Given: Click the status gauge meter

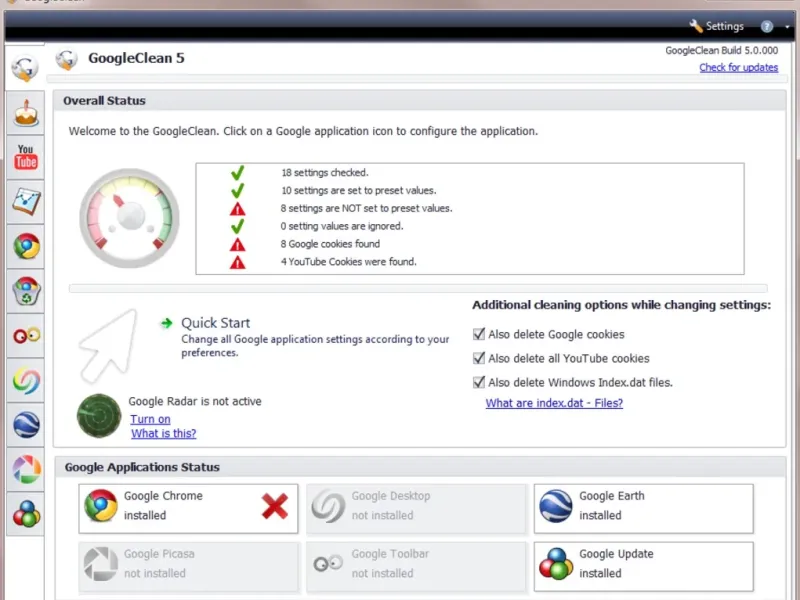Looking at the screenshot, I should pos(130,217).
